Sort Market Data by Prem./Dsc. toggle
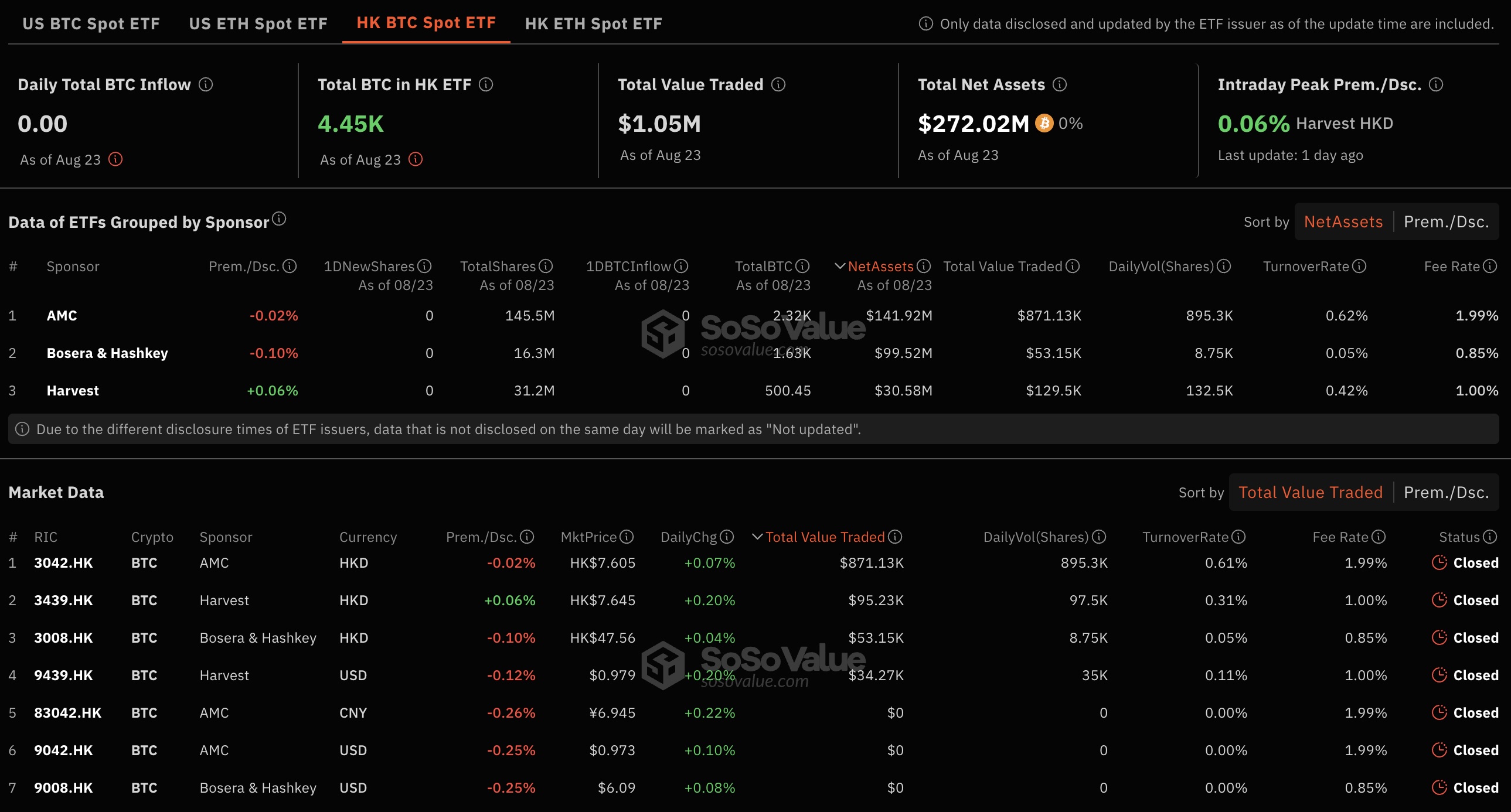 (1446, 493)
